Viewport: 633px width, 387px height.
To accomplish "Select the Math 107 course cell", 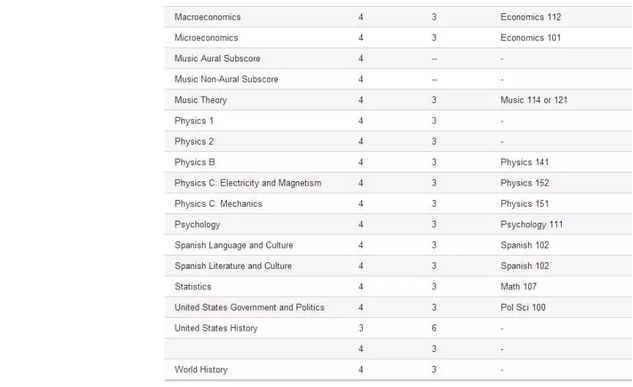I will tap(518, 287).
